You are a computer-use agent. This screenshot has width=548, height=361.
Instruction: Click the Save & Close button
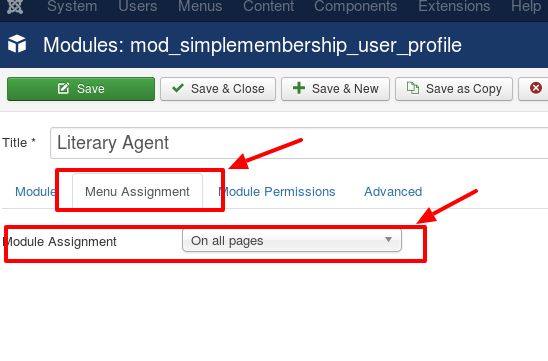pos(218,89)
